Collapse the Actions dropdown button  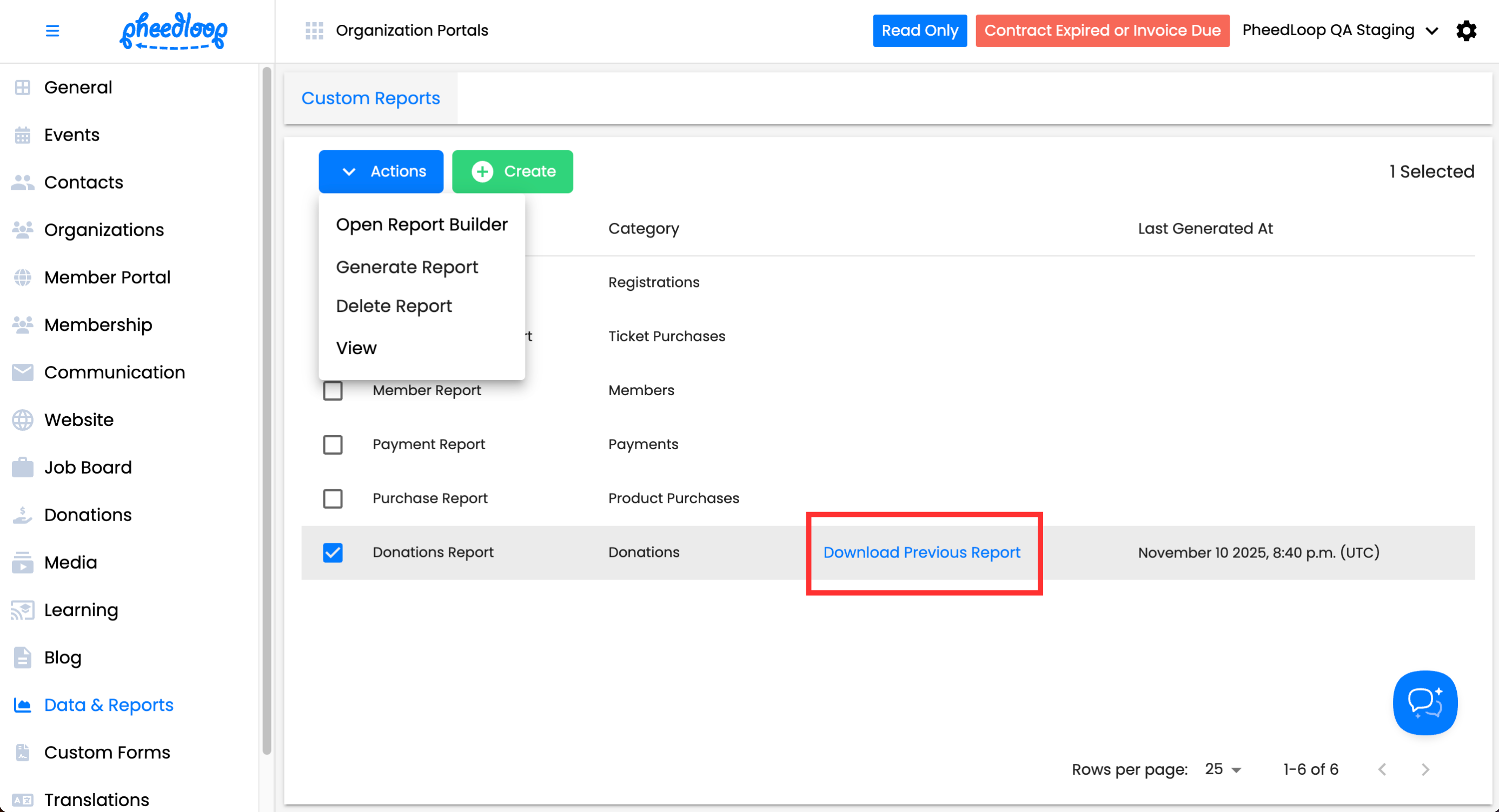click(381, 171)
